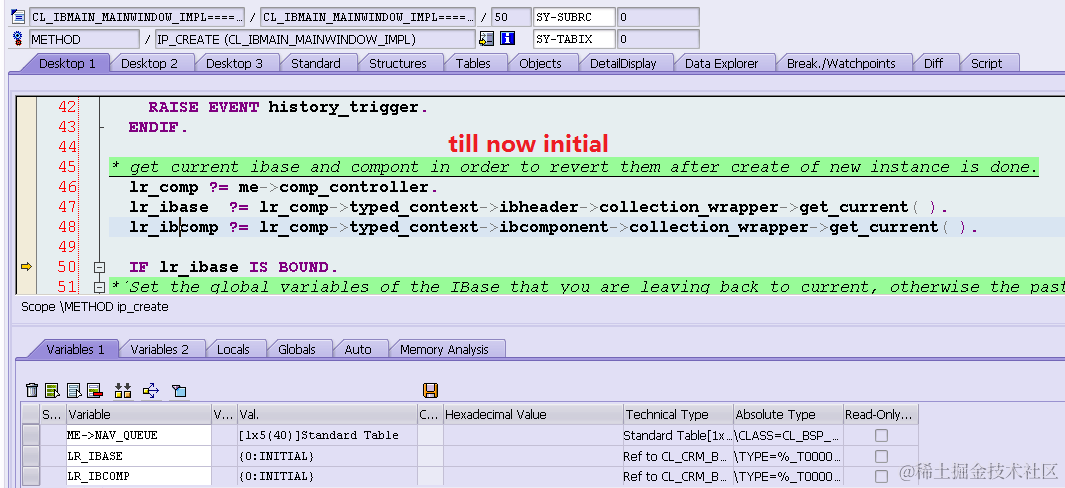This screenshot has width=1065, height=488.
Task: Click the Hexadecimal Value column header
Action: click(532, 415)
